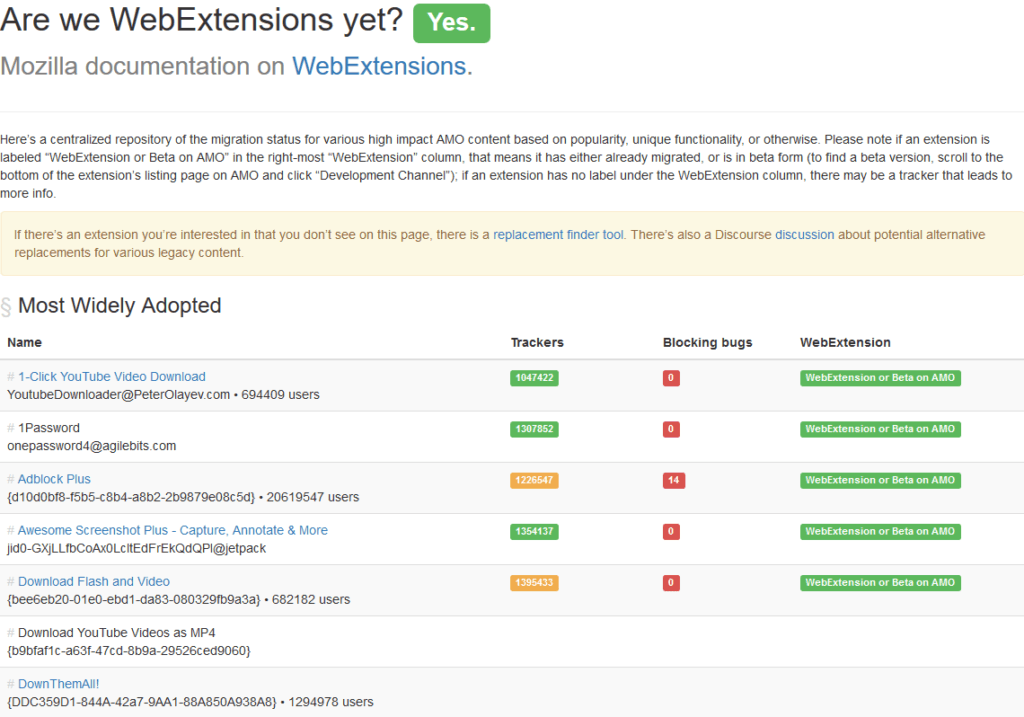
Task: Click the hash anchor before Awesome Screenshot Plus
Action: click(10, 530)
